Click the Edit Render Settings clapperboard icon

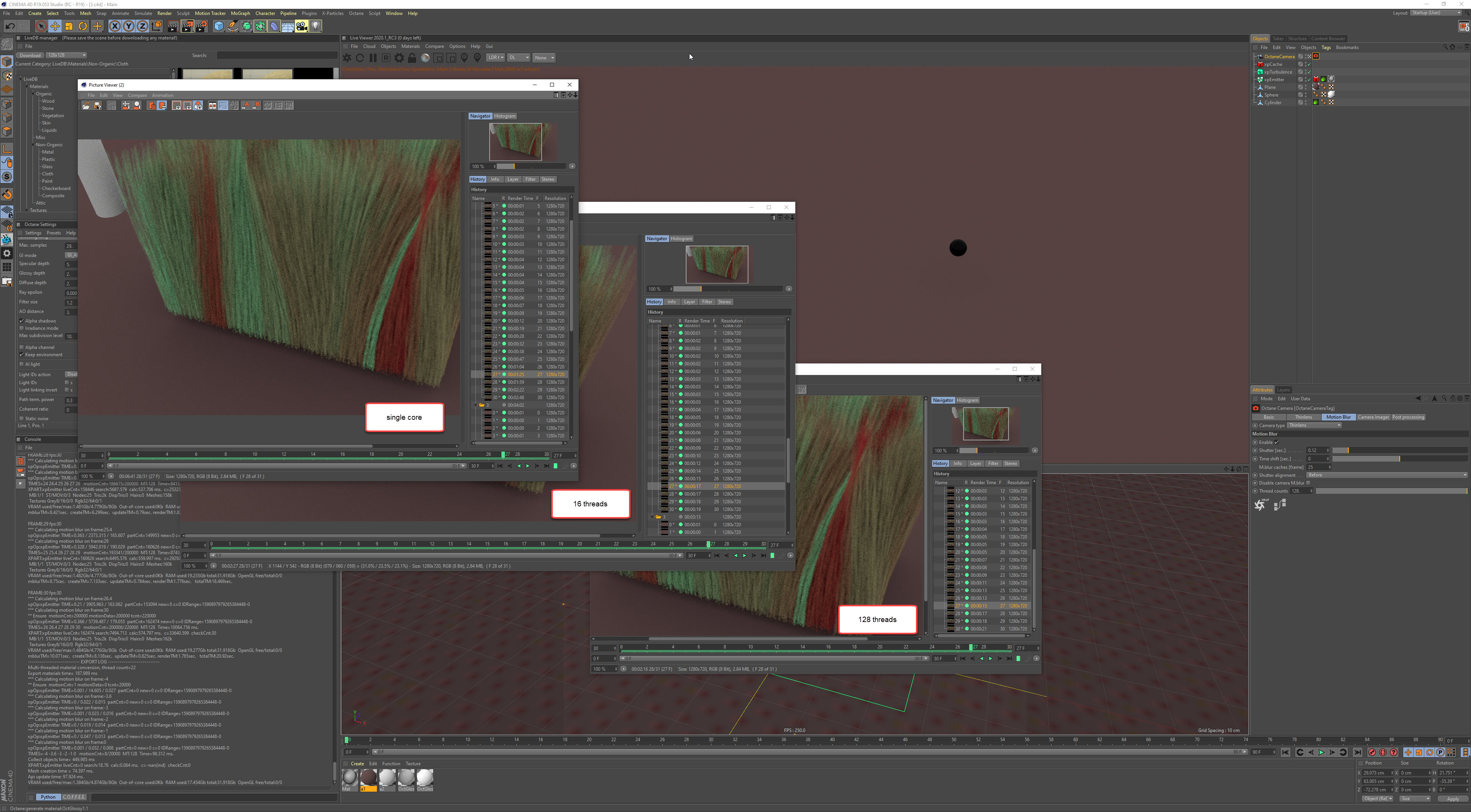pyautogui.click(x=201, y=26)
